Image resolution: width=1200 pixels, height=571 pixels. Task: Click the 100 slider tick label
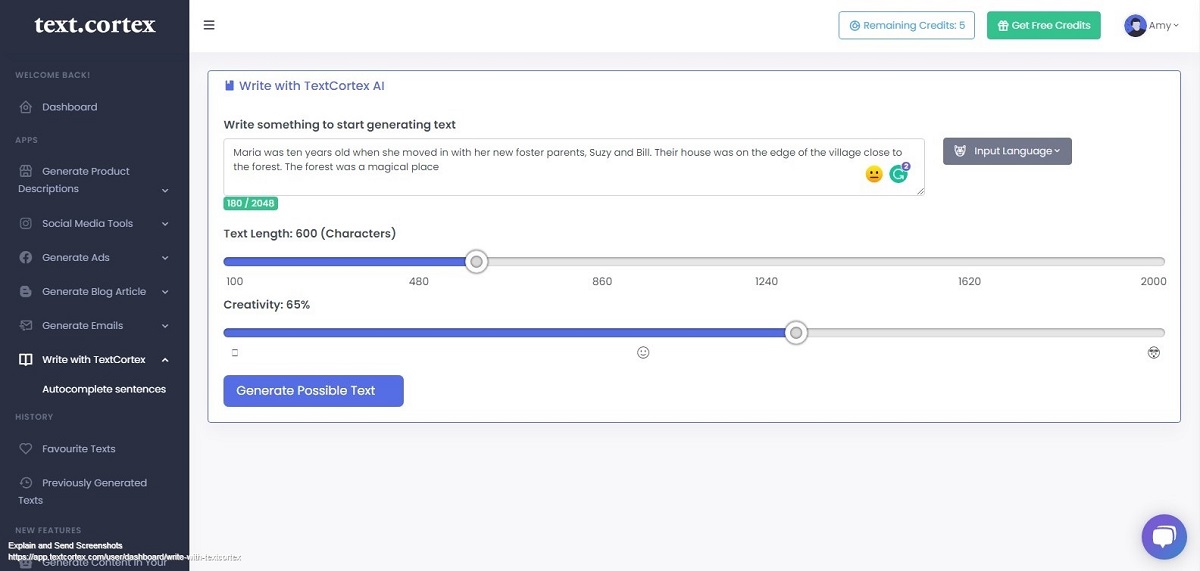pos(235,281)
